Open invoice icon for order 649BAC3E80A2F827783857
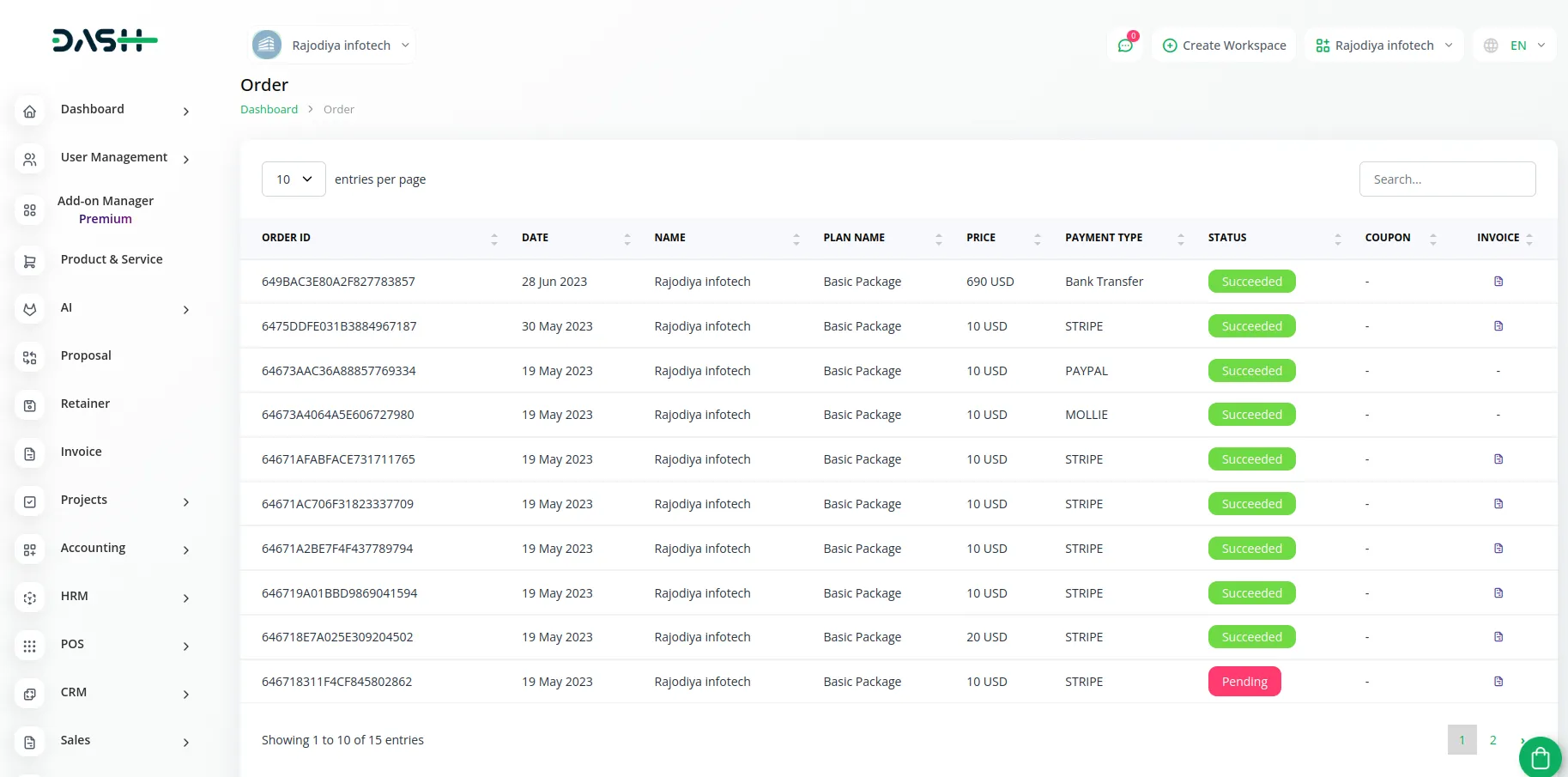 [x=1498, y=282]
